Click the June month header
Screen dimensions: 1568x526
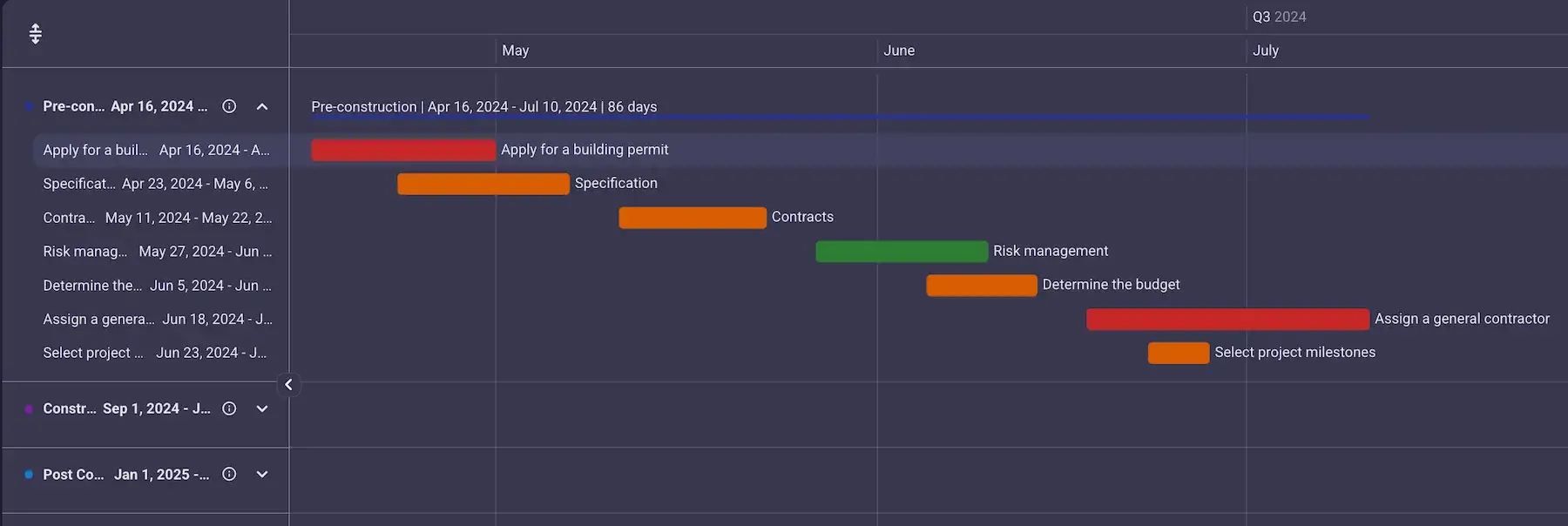899,51
